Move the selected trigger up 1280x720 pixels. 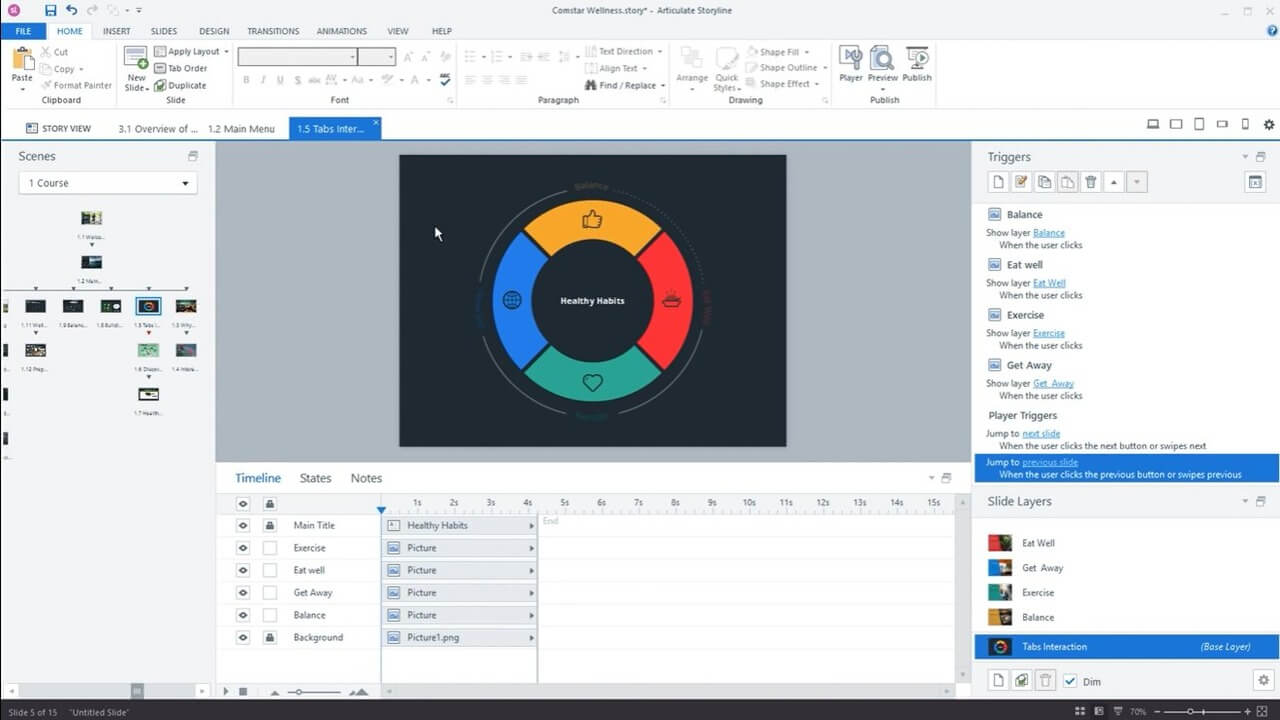(1114, 182)
